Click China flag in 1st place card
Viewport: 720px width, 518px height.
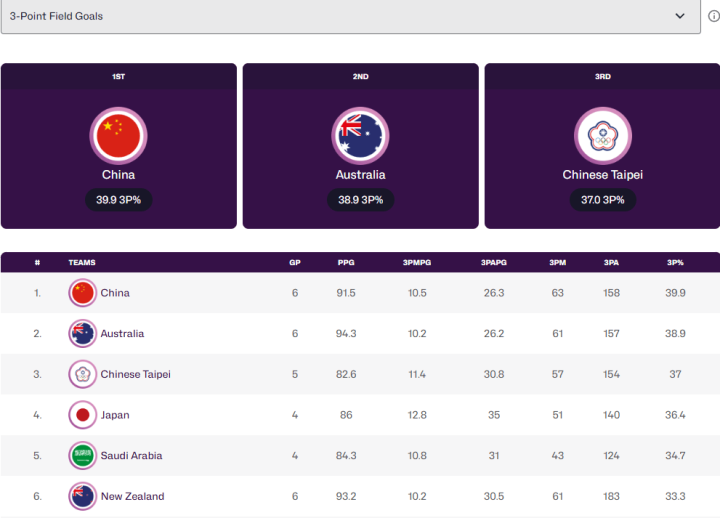pyautogui.click(x=118, y=136)
